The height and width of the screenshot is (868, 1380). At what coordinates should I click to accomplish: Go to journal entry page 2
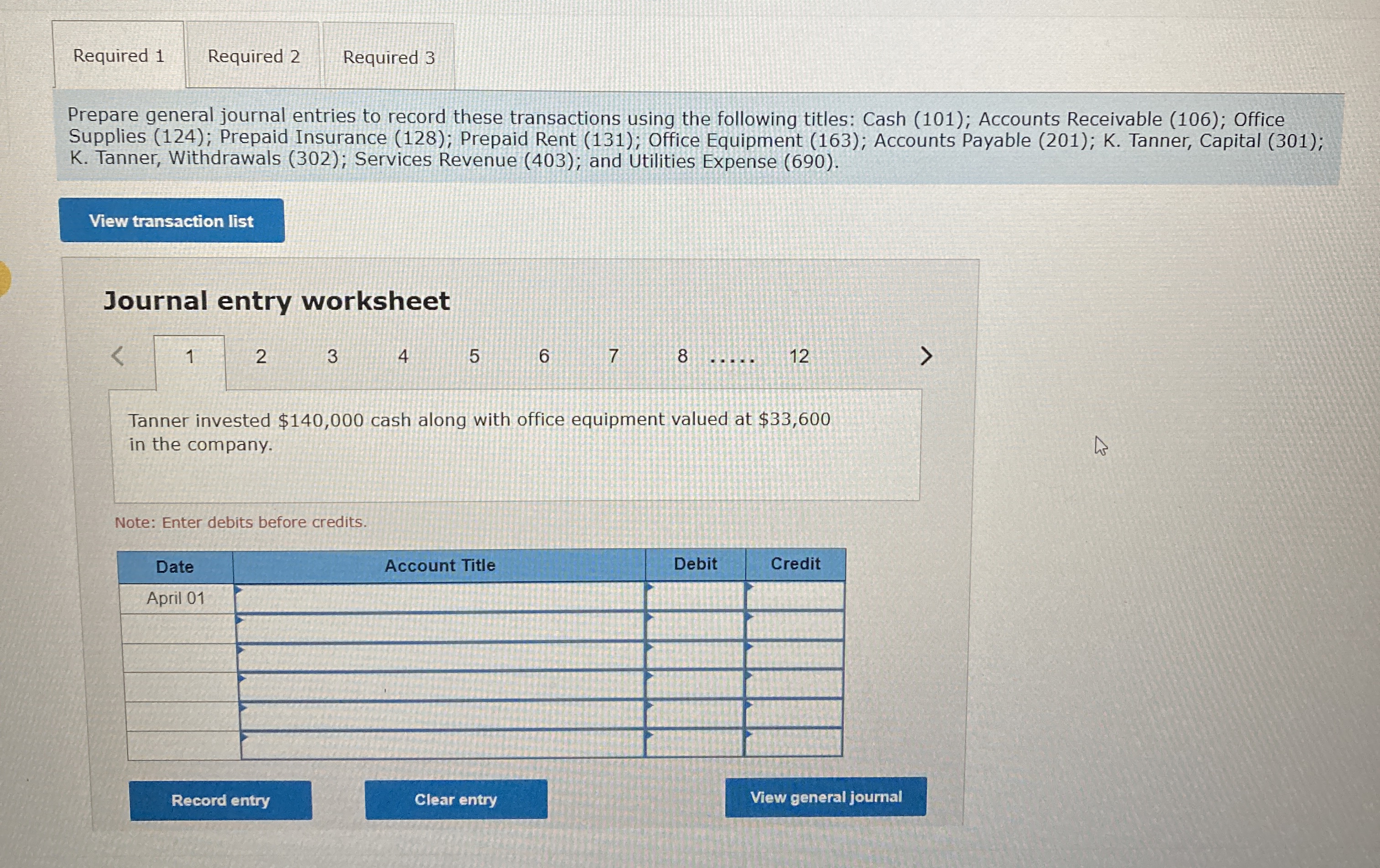click(261, 356)
